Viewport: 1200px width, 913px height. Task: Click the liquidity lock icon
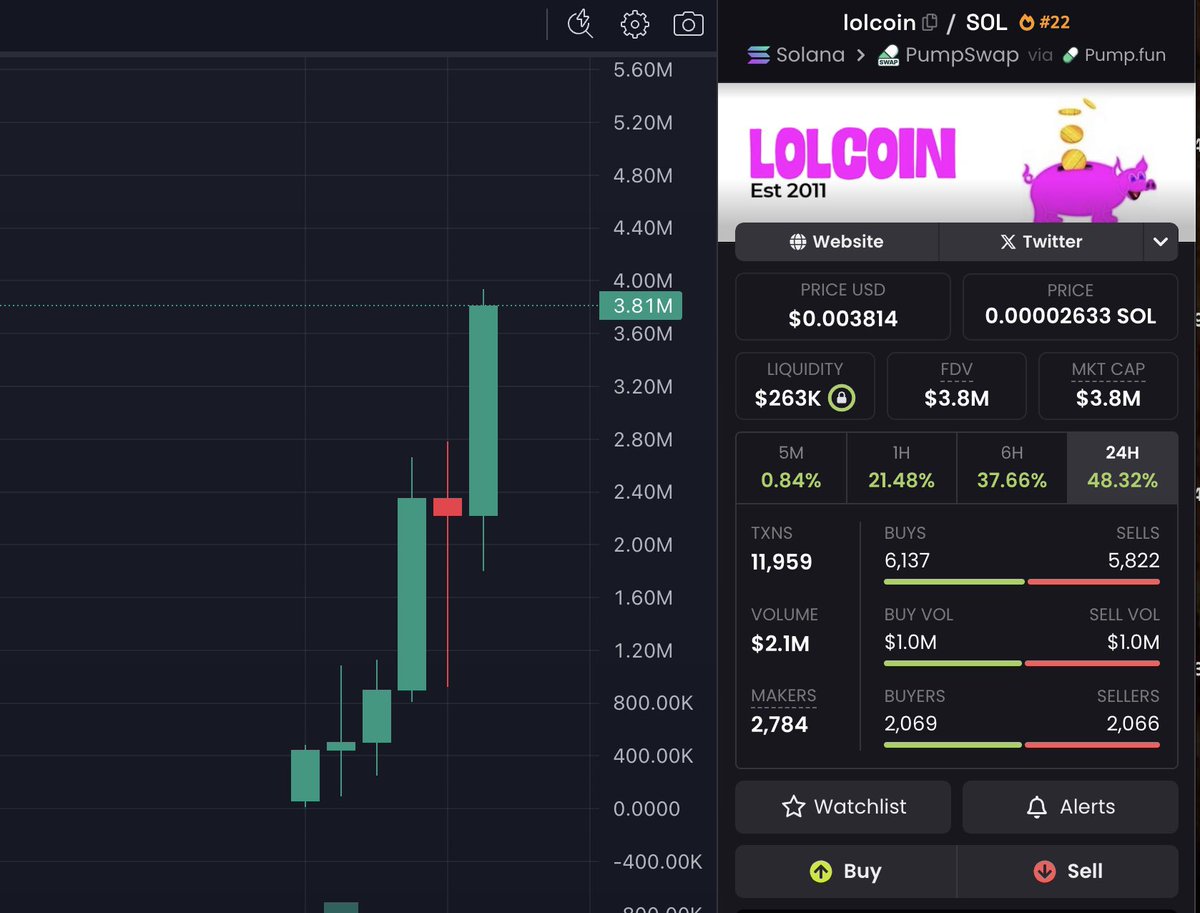pos(842,398)
